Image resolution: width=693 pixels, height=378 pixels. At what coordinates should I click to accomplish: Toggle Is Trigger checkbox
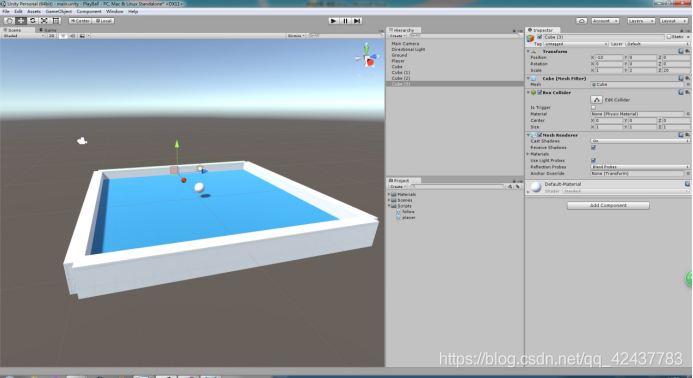click(x=594, y=107)
